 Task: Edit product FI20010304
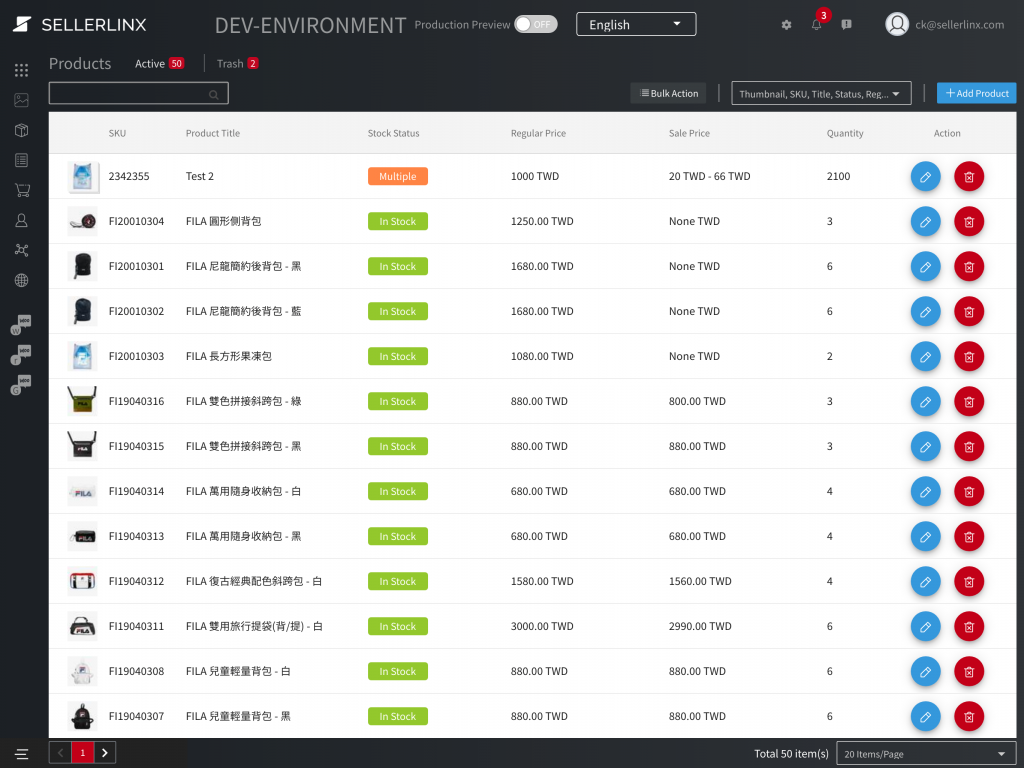click(x=925, y=221)
